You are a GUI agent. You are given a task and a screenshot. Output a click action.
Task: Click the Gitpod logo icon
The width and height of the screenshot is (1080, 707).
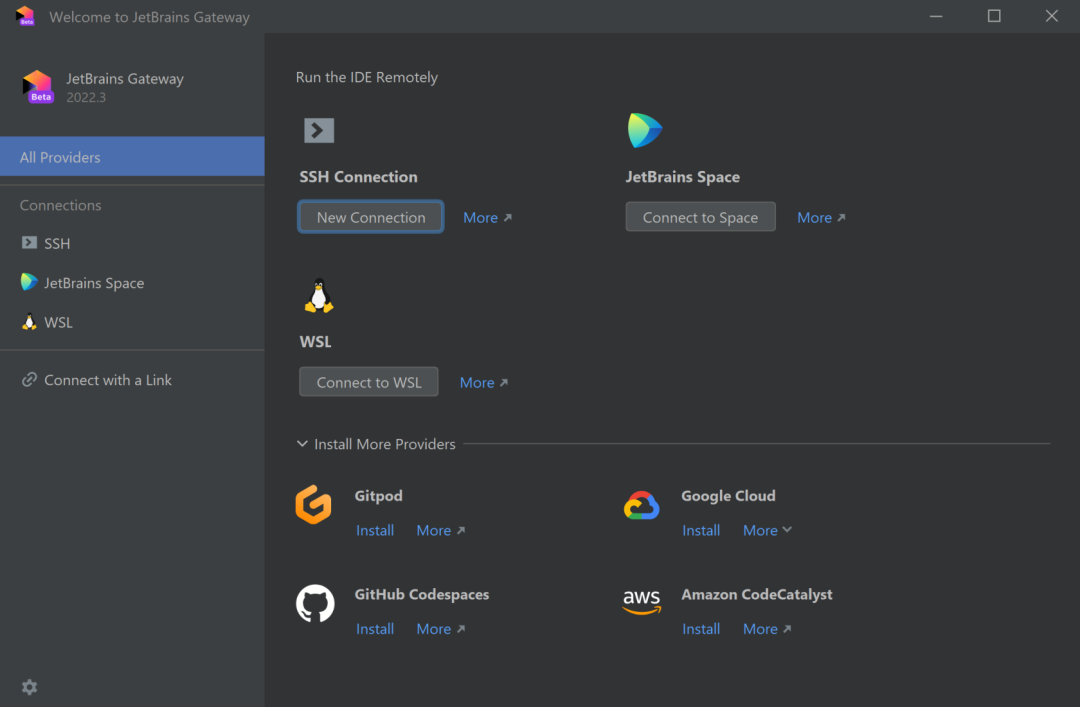pos(313,504)
